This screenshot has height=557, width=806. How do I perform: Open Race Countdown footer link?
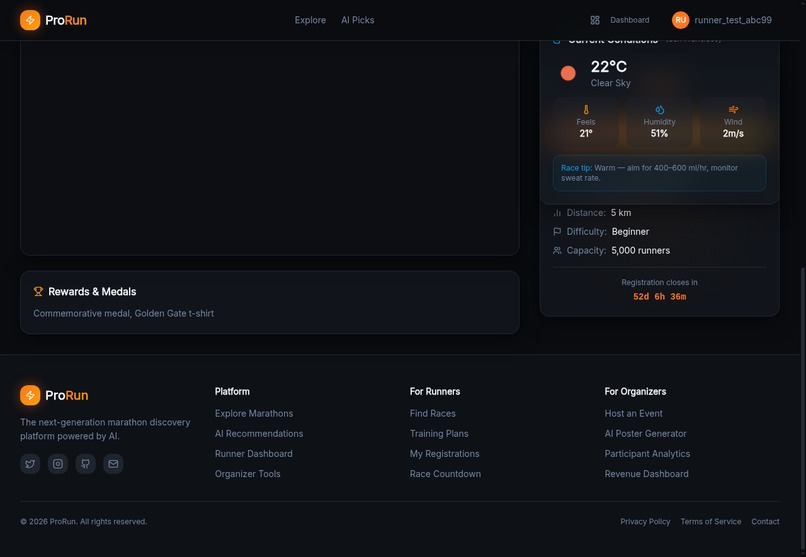coord(445,474)
